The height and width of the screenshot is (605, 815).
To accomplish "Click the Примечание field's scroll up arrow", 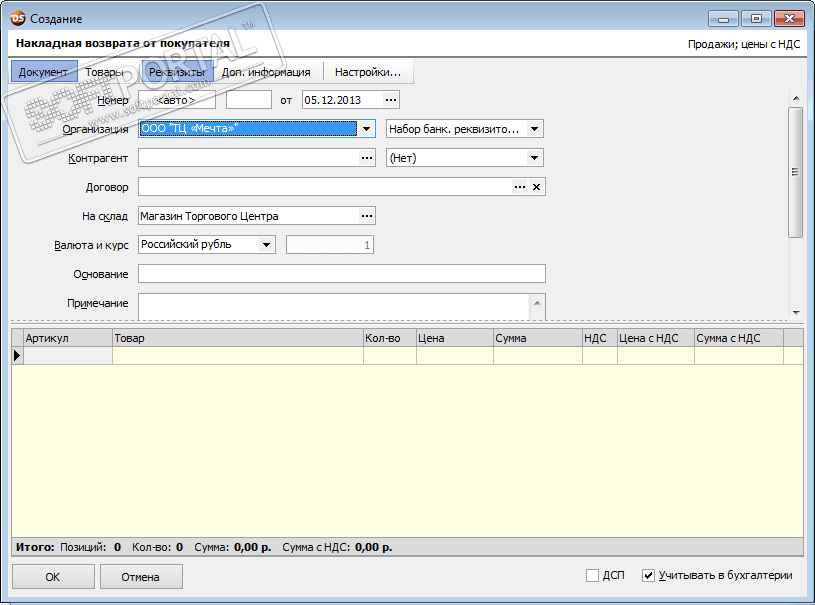I will pyautogui.click(x=537, y=303).
